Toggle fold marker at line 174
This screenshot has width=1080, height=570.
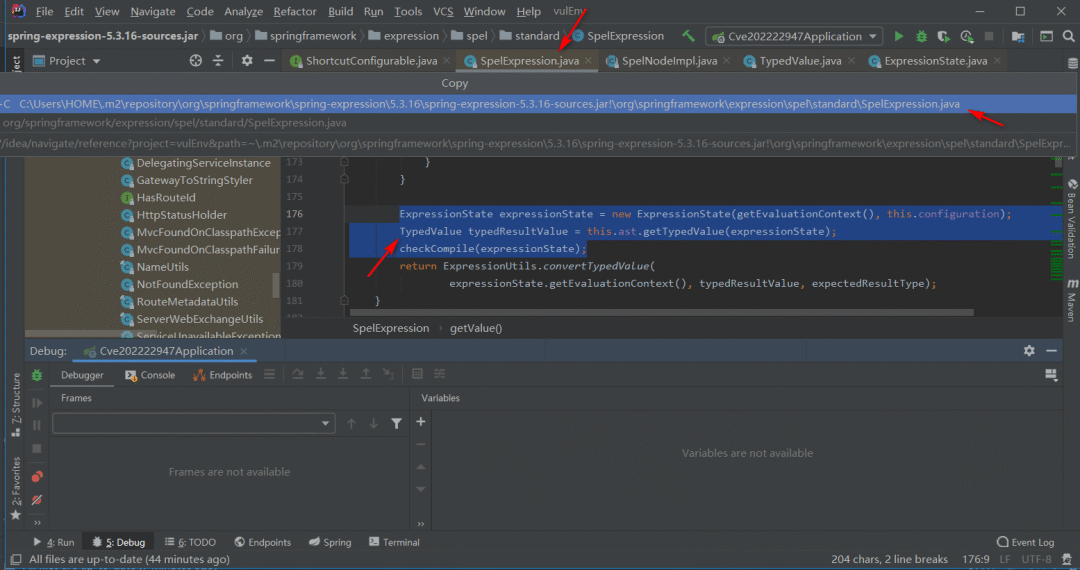click(344, 179)
